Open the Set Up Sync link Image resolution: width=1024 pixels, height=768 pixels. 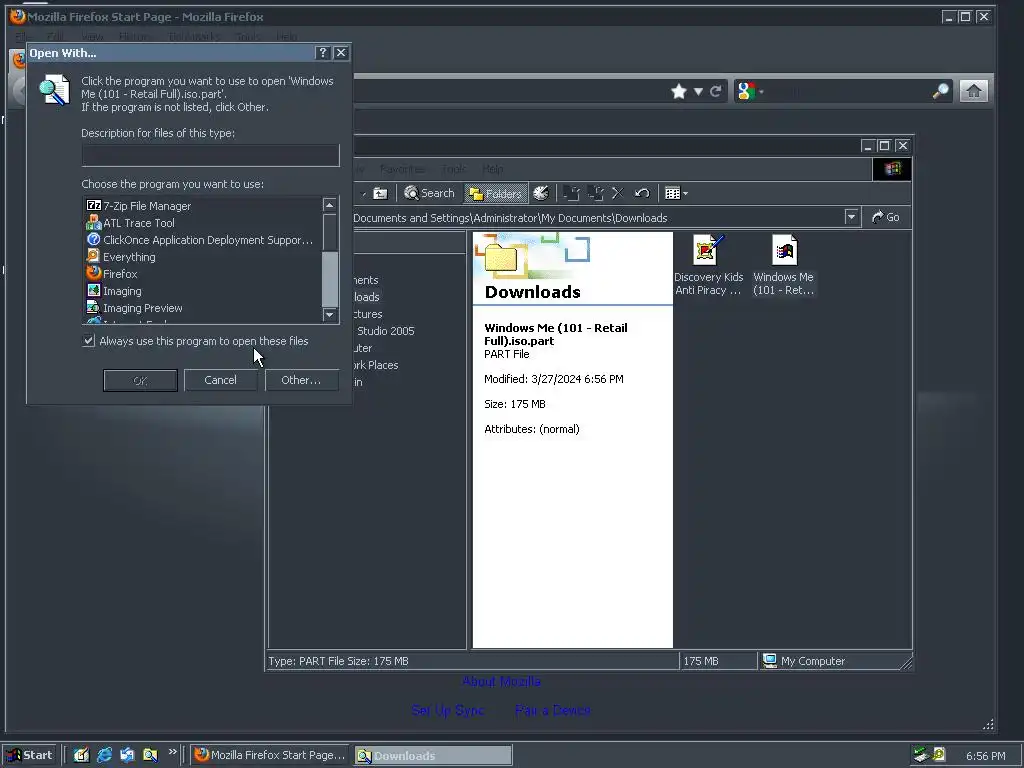[448, 710]
